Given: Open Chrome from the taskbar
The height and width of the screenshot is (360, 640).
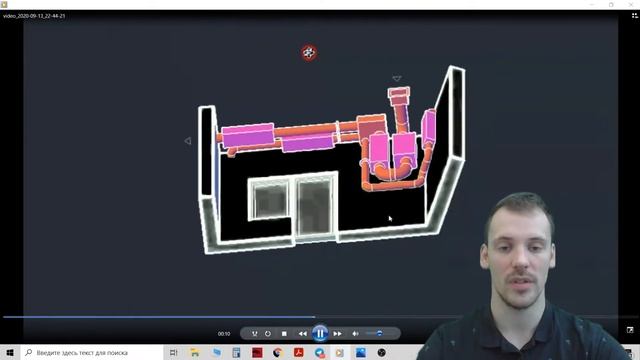Looking at the screenshot, I should pos(278,352).
